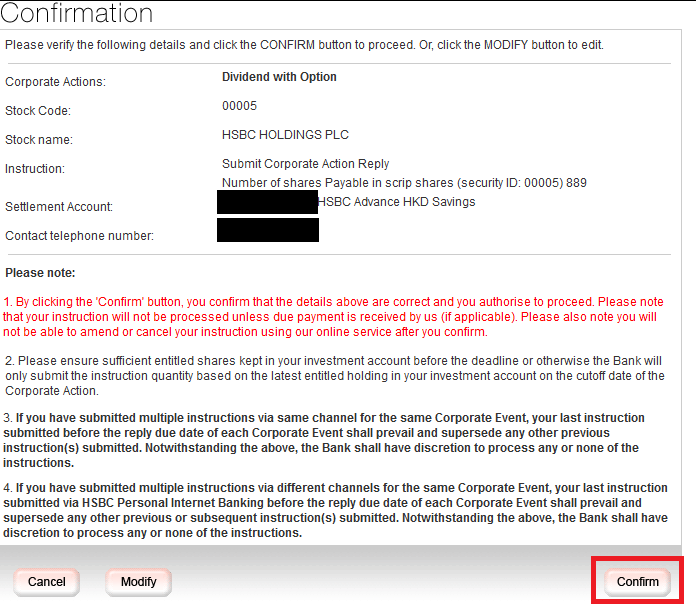The width and height of the screenshot is (696, 613).
Task: Click the redacted contact telephone number
Action: click(267, 230)
